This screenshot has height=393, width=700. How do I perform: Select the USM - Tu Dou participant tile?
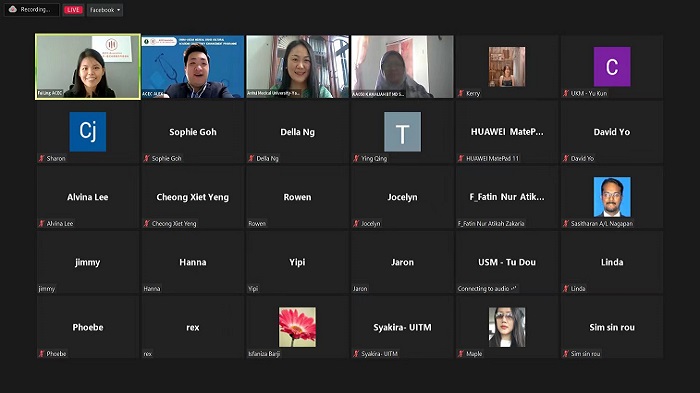(507, 262)
